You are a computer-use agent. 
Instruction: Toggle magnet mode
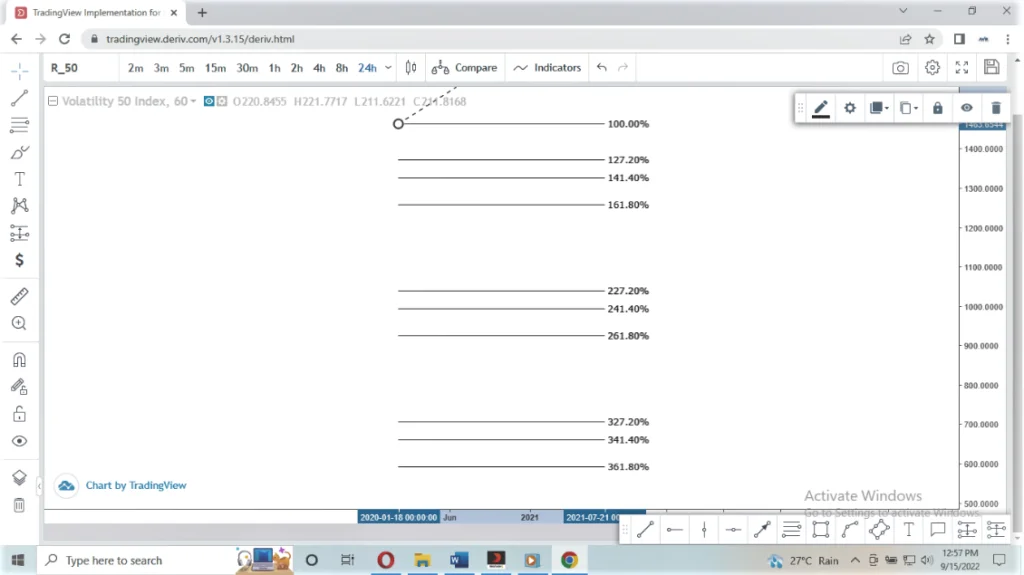pos(20,360)
